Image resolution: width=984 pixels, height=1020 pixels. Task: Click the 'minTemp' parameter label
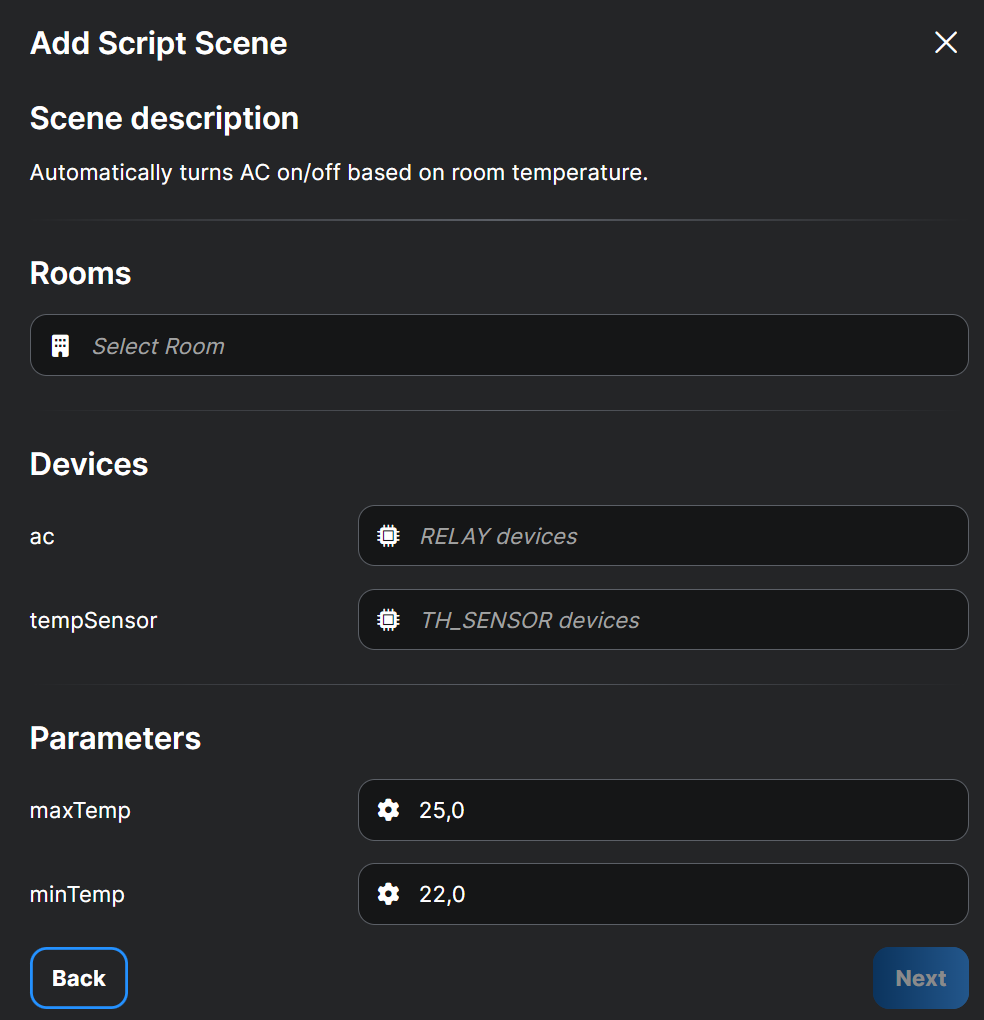tap(77, 894)
